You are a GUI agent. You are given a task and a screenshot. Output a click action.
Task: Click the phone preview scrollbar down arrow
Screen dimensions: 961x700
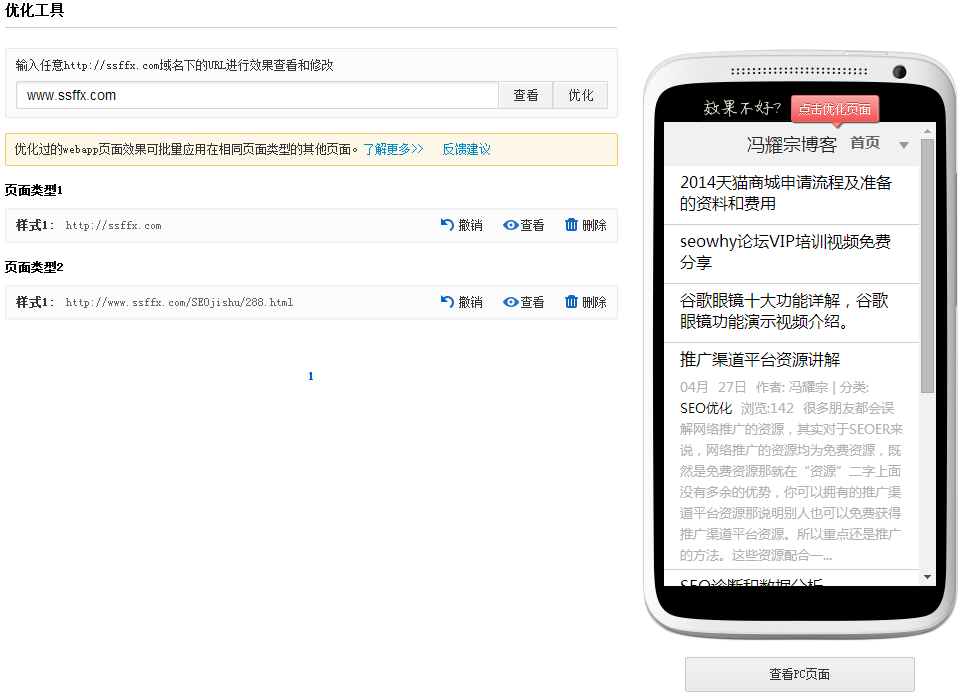927,577
